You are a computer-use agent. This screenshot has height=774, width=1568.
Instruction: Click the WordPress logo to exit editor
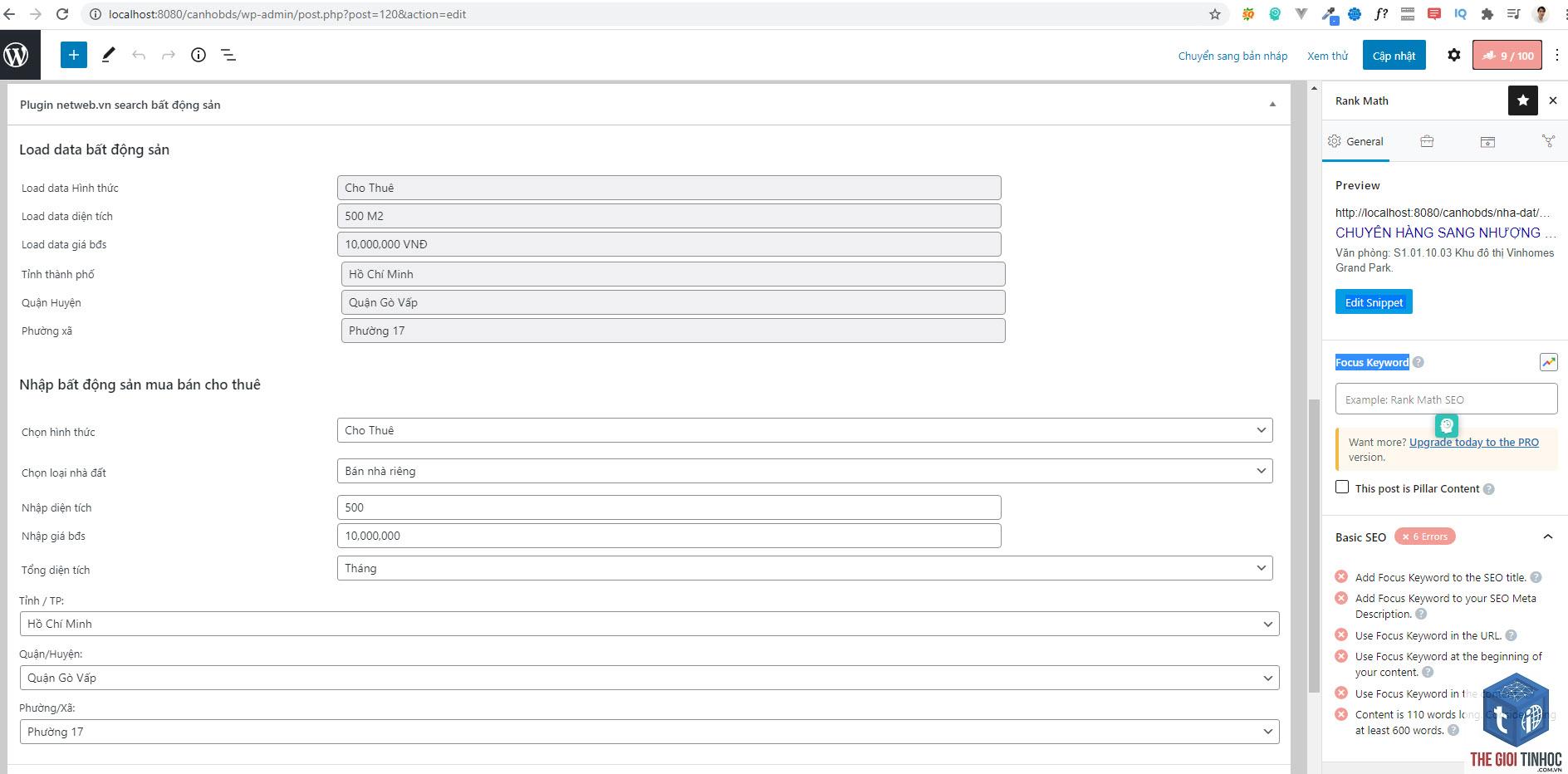pyautogui.click(x=17, y=55)
